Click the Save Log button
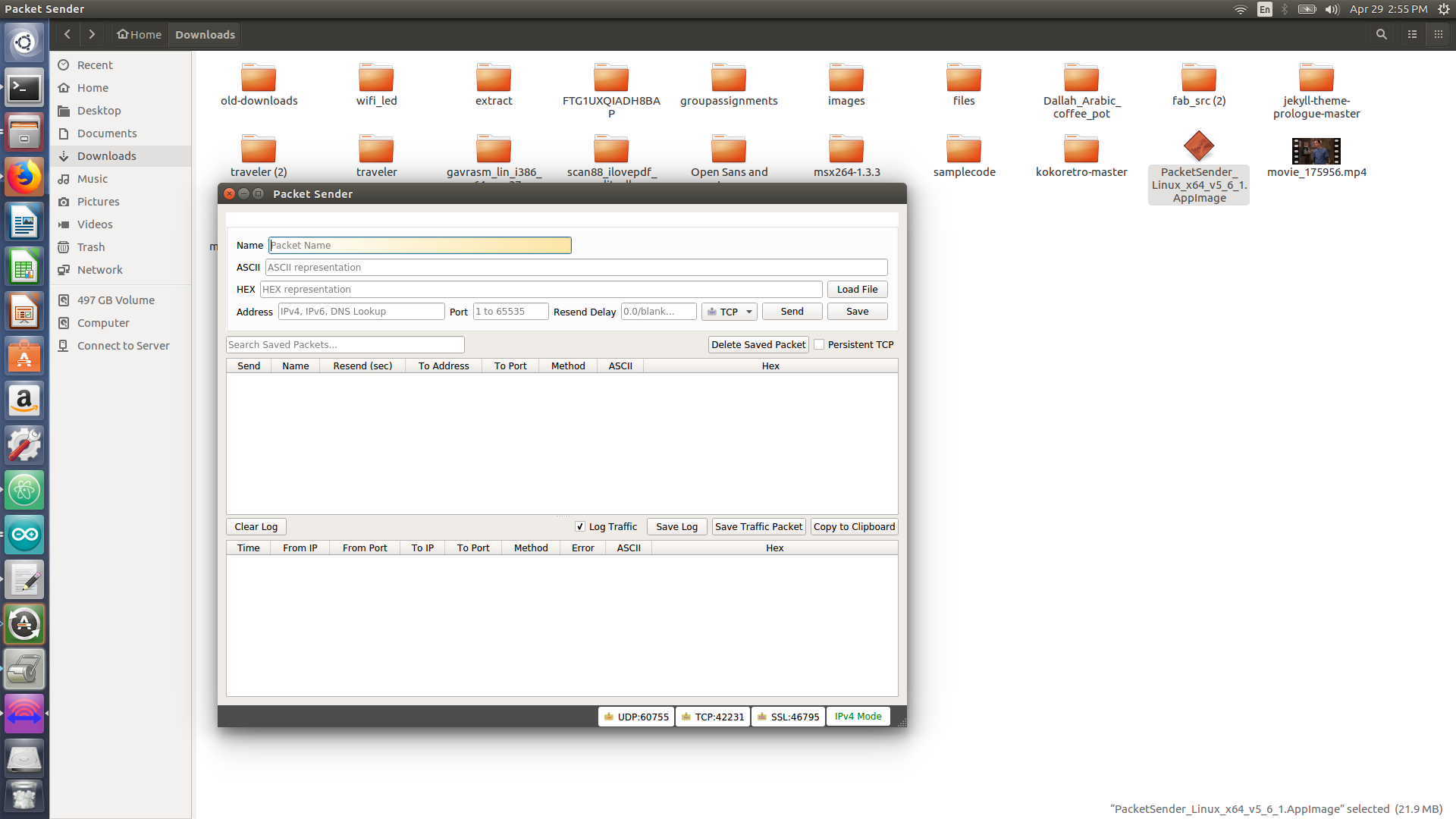 click(x=676, y=526)
